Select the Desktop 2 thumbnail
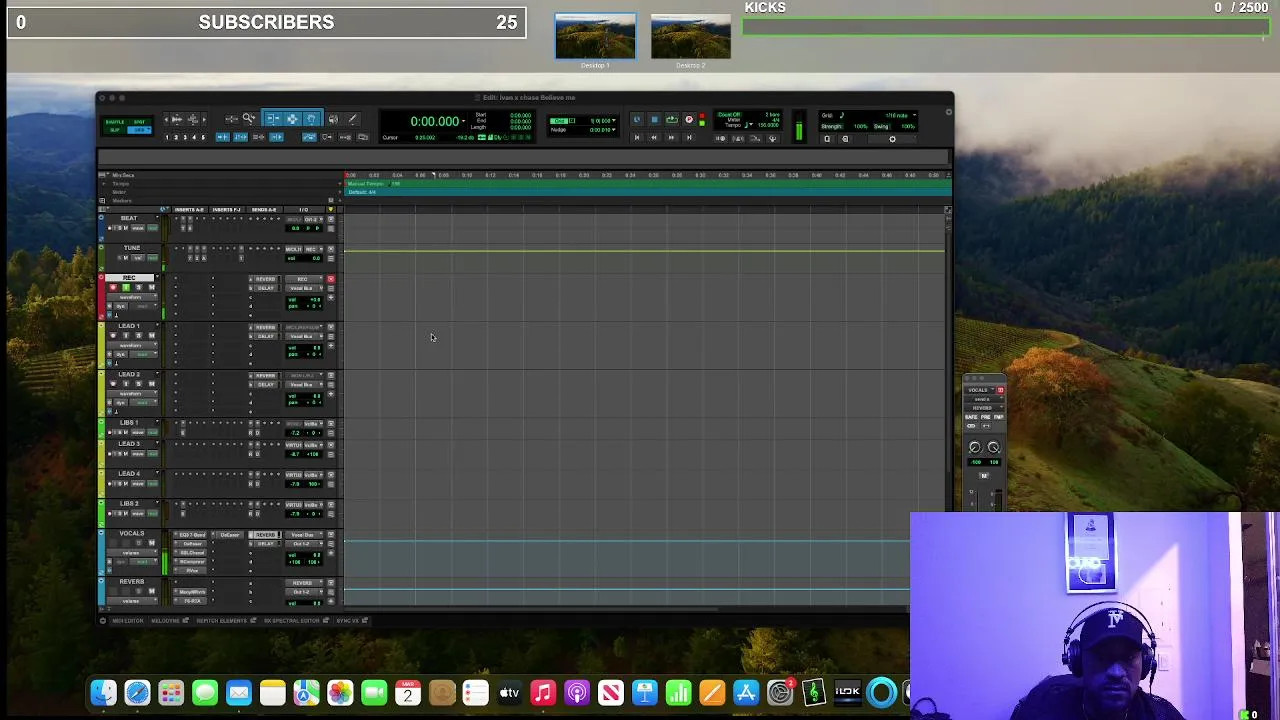This screenshot has width=1280, height=720. pos(691,37)
